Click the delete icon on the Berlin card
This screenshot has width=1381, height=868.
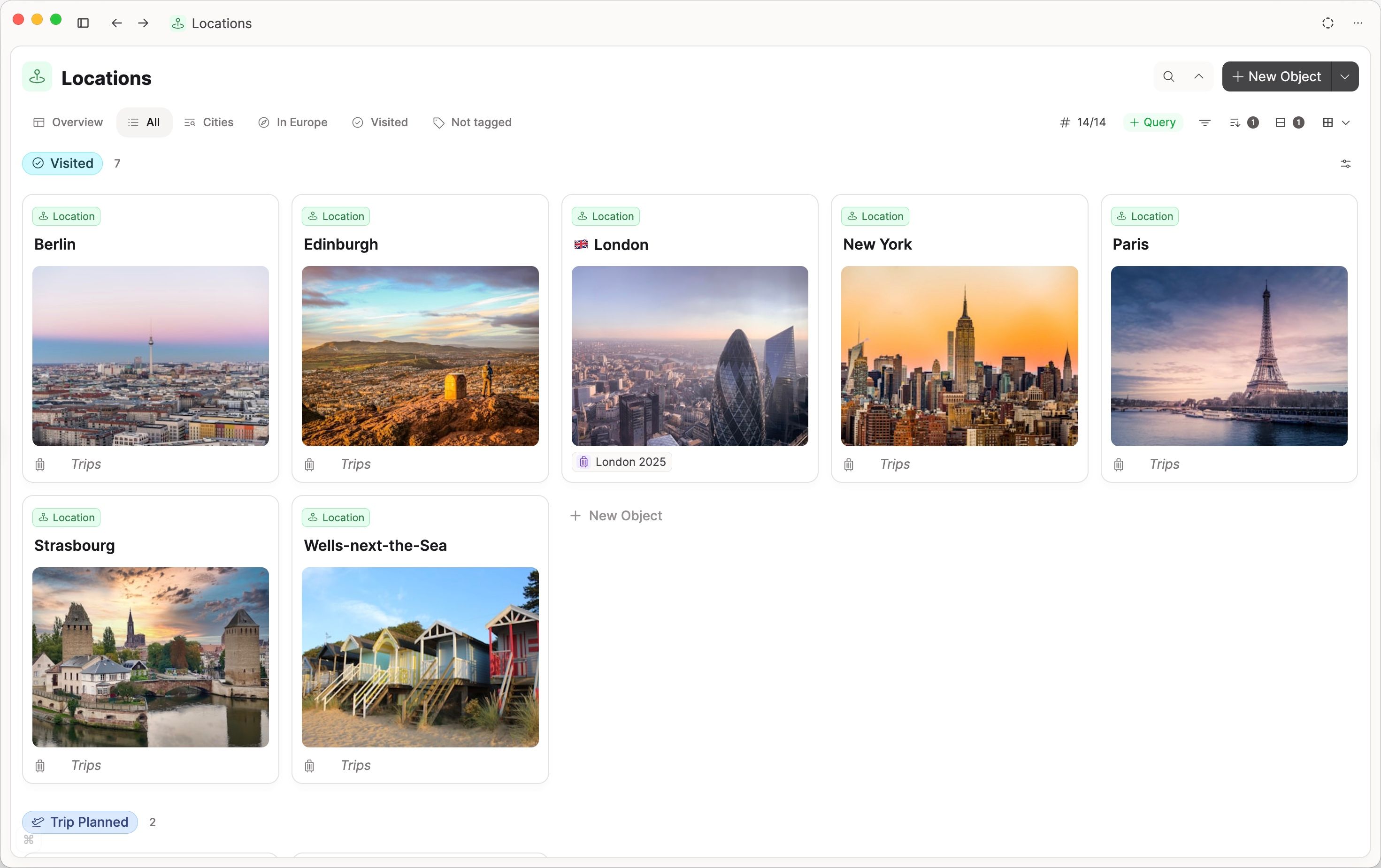pyautogui.click(x=39, y=464)
